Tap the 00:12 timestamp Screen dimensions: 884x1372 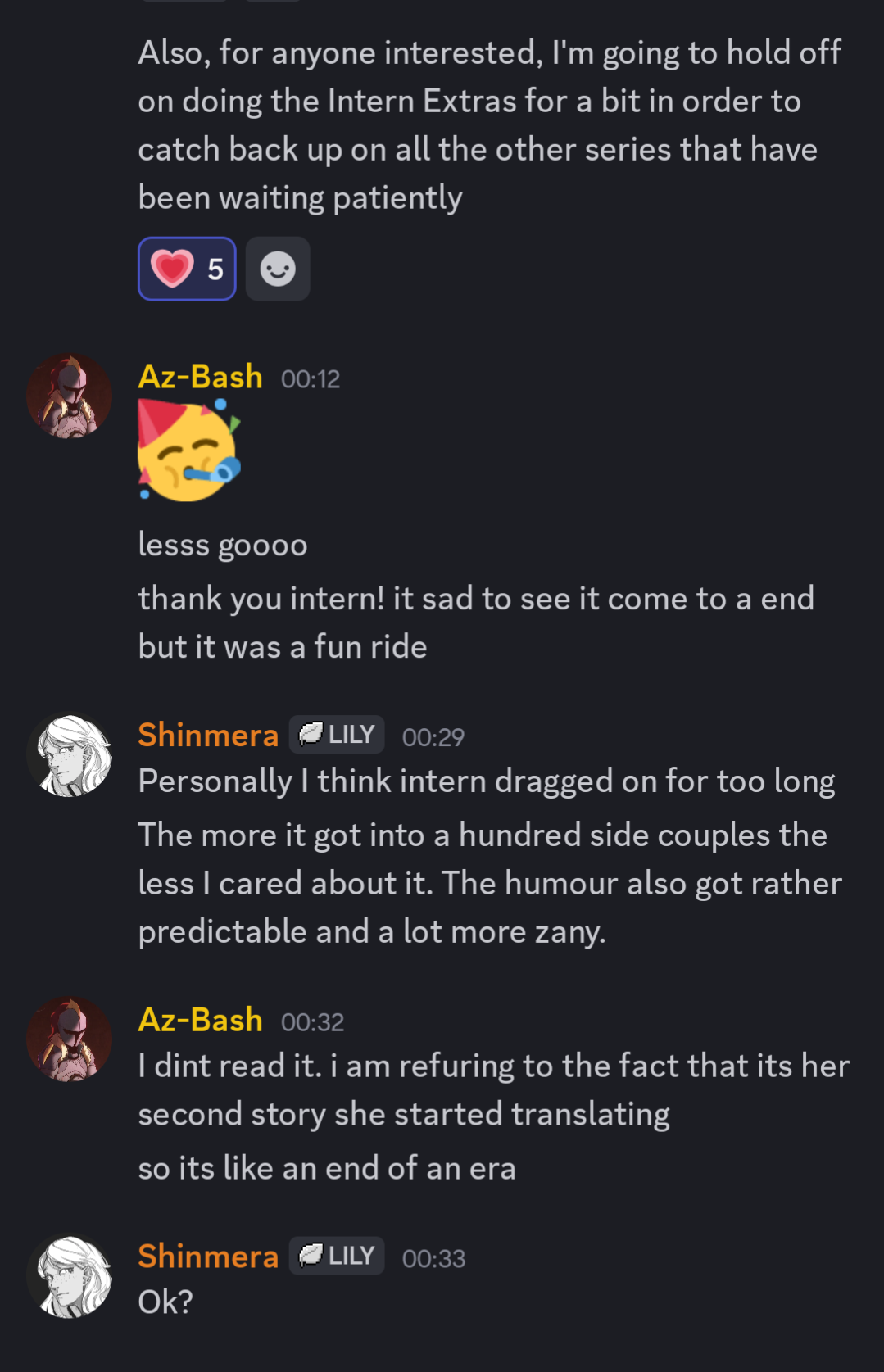311,378
